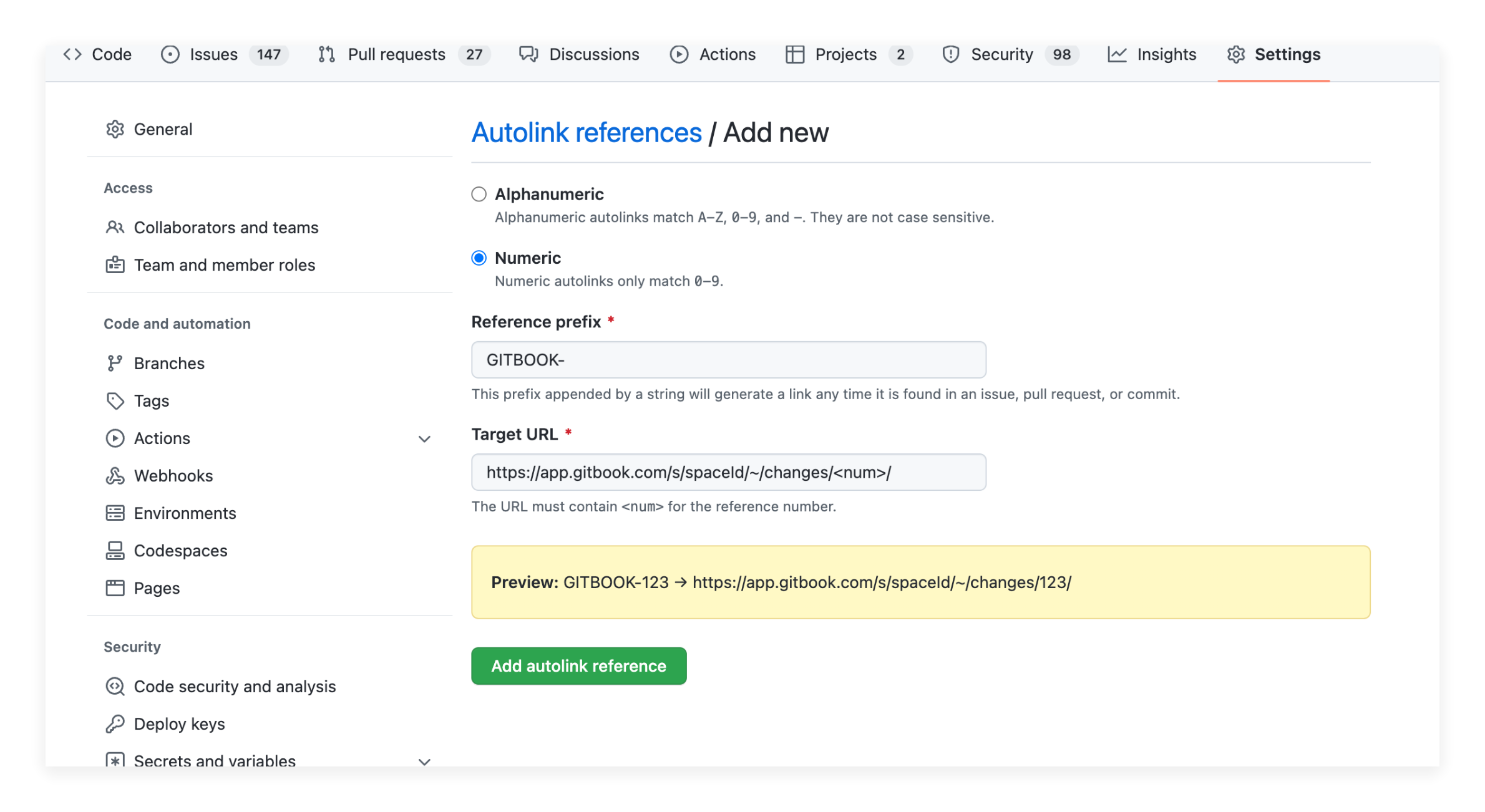Click the Environments server icon
1485x812 pixels.
[115, 513]
